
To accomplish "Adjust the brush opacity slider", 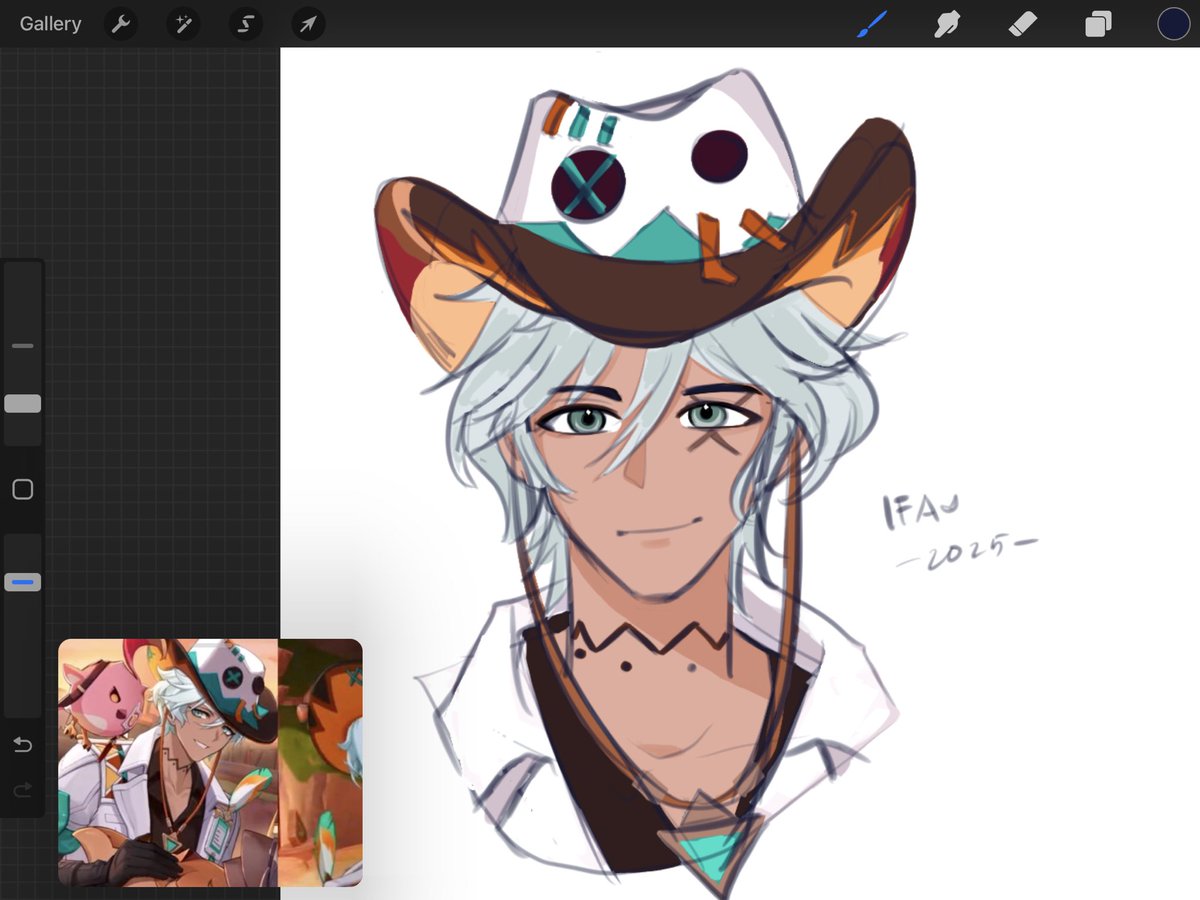I will click(22, 581).
